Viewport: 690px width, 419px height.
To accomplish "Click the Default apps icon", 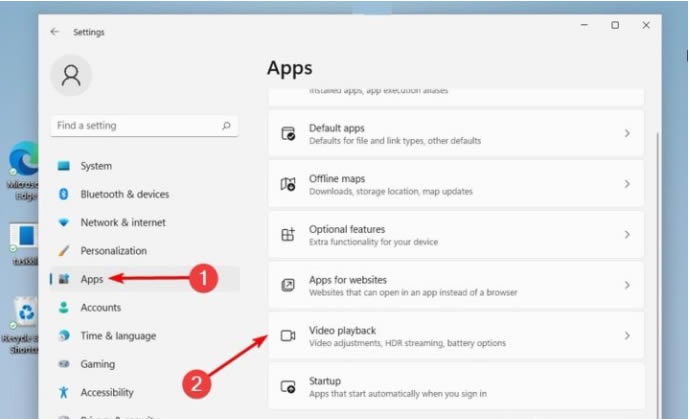I will point(288,134).
